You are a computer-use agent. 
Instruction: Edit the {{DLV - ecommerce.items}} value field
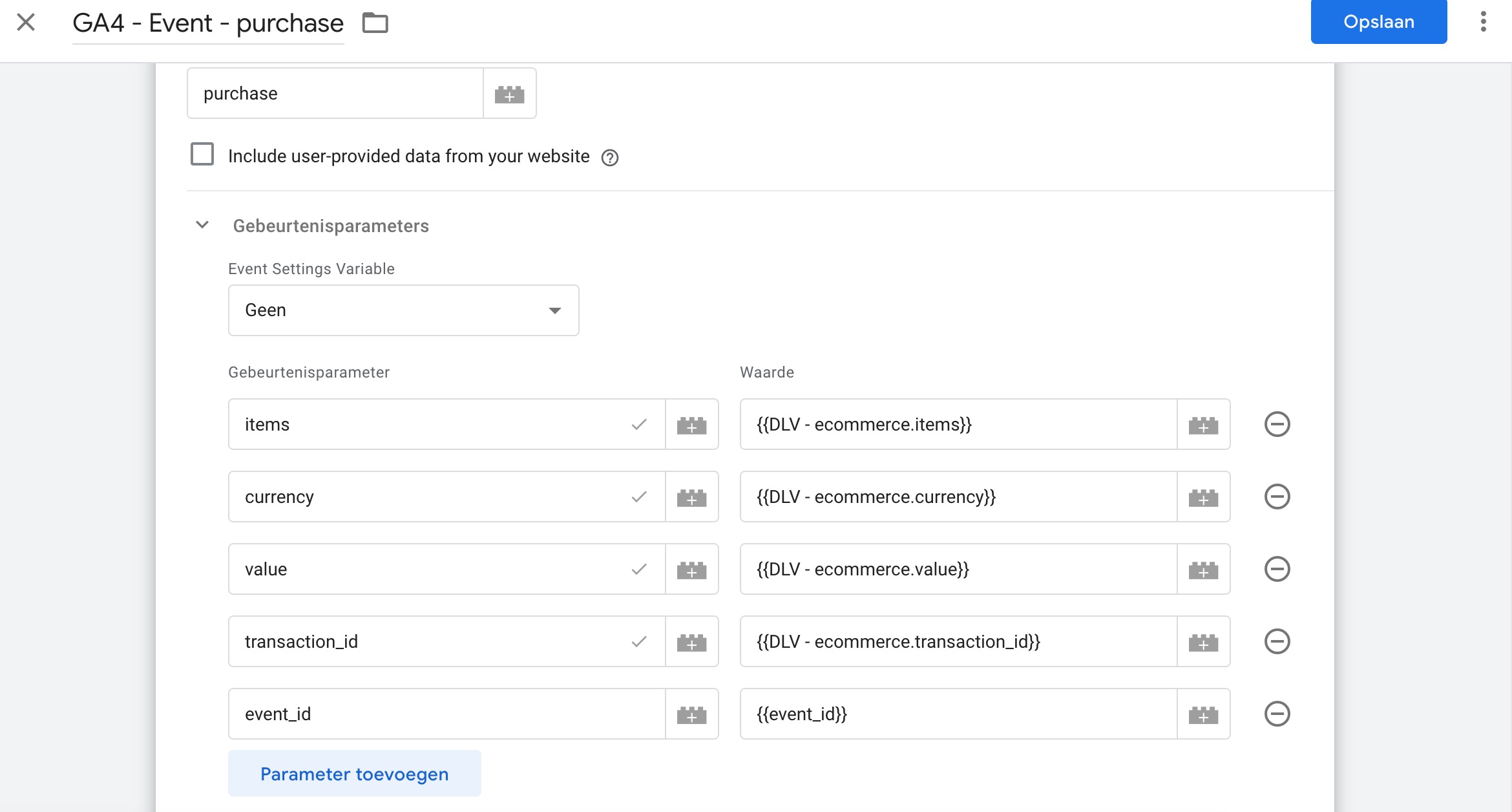click(x=958, y=425)
